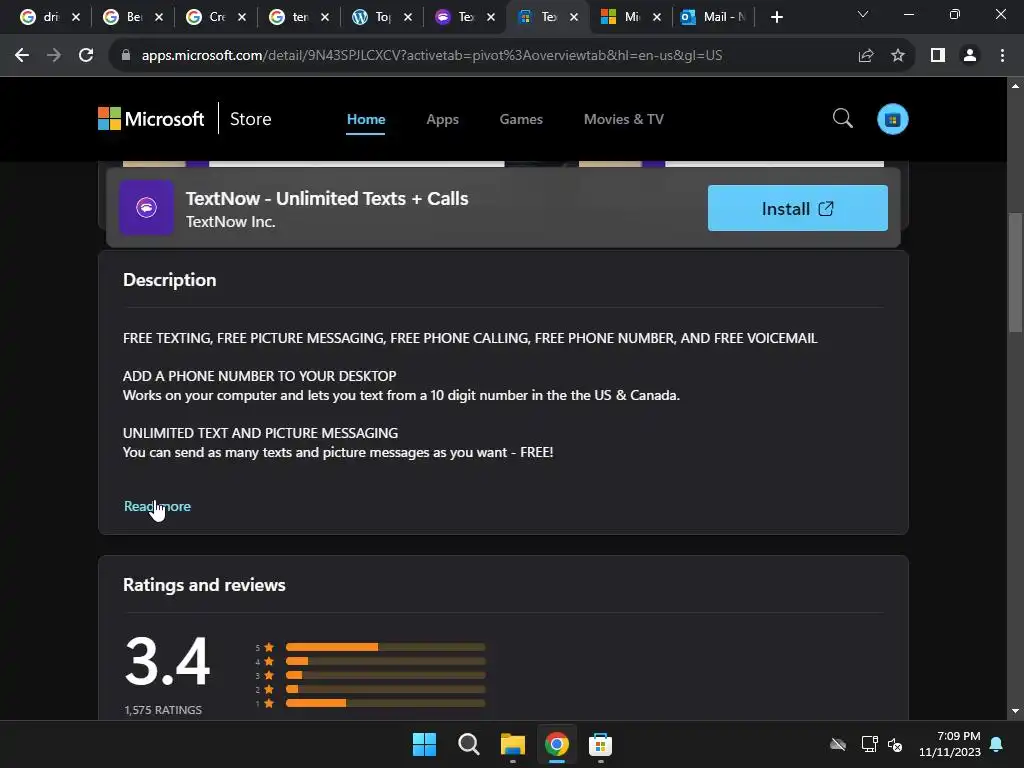
Task: Open the Chrome profile icon
Action: (x=970, y=56)
